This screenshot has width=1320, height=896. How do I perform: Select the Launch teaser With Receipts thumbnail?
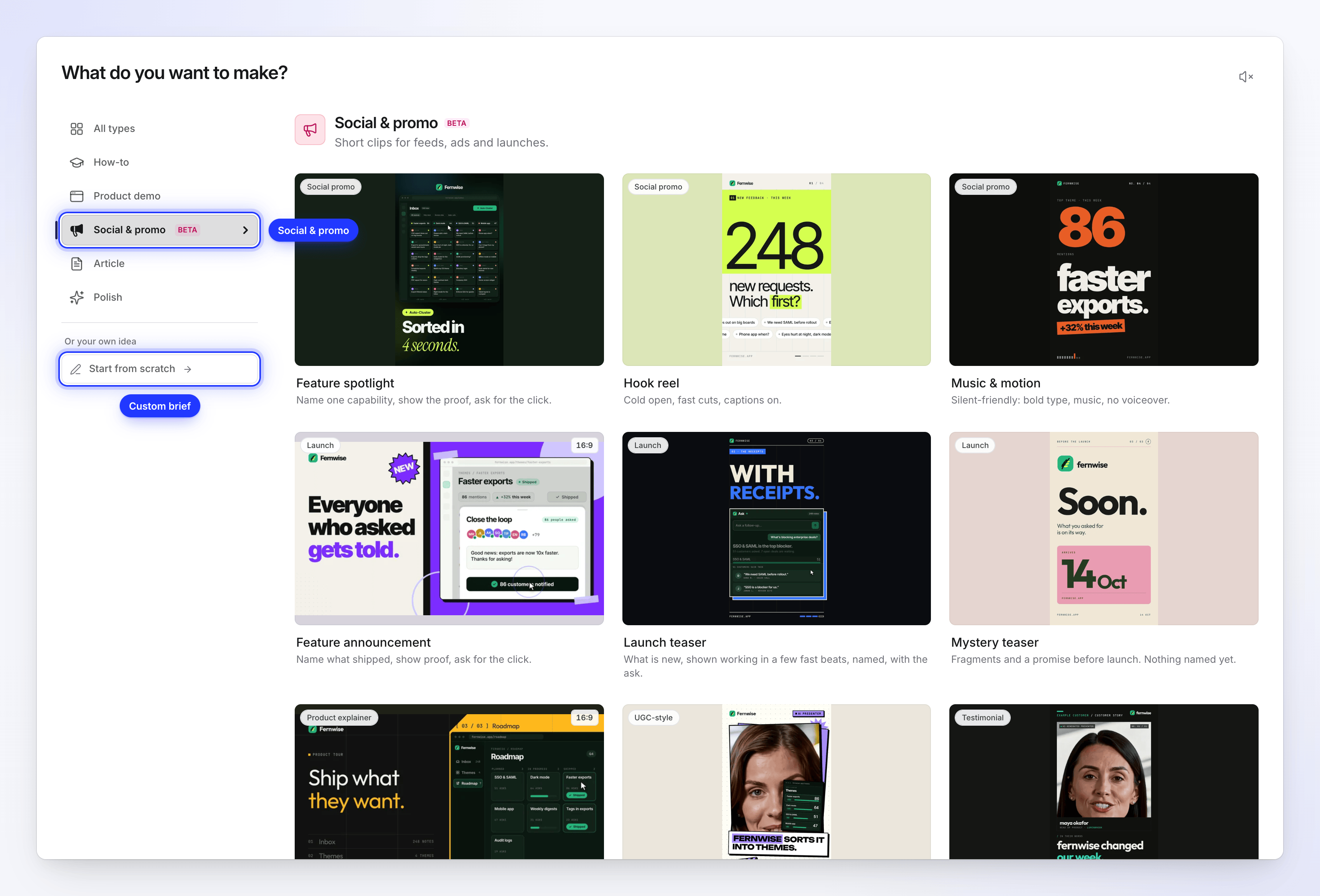click(x=776, y=529)
